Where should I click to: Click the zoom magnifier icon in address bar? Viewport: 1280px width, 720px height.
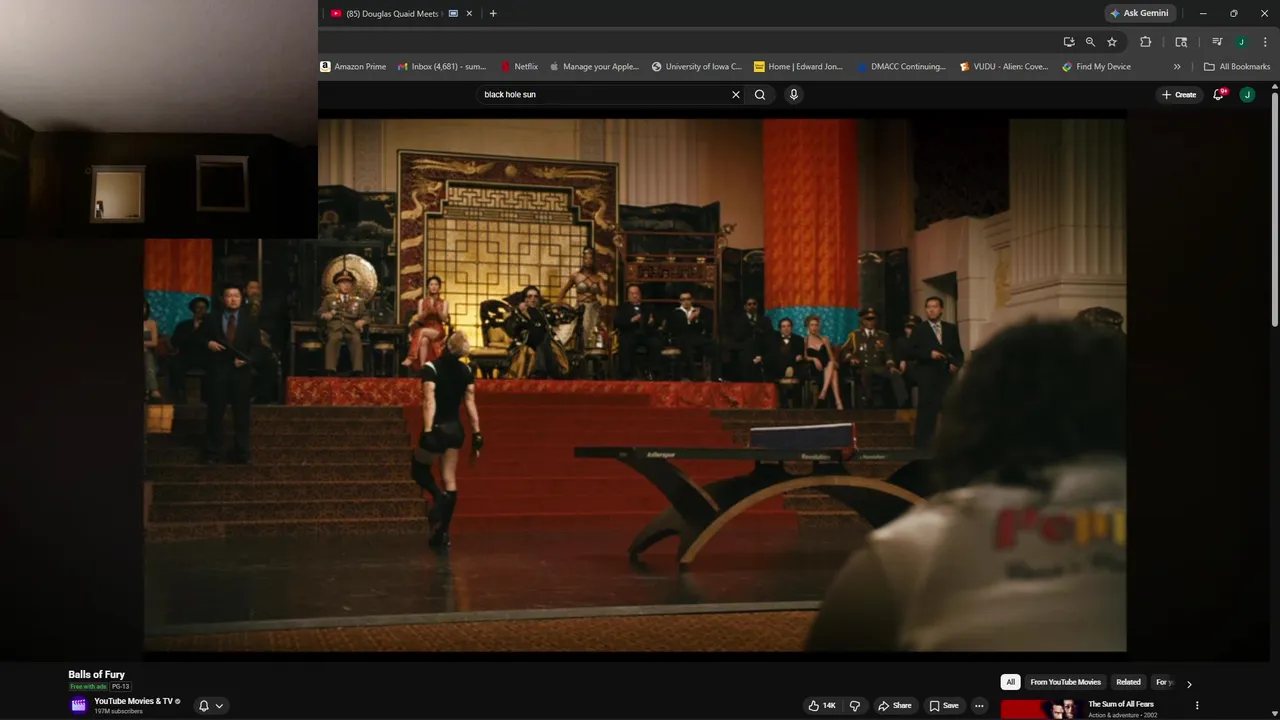(x=1090, y=42)
